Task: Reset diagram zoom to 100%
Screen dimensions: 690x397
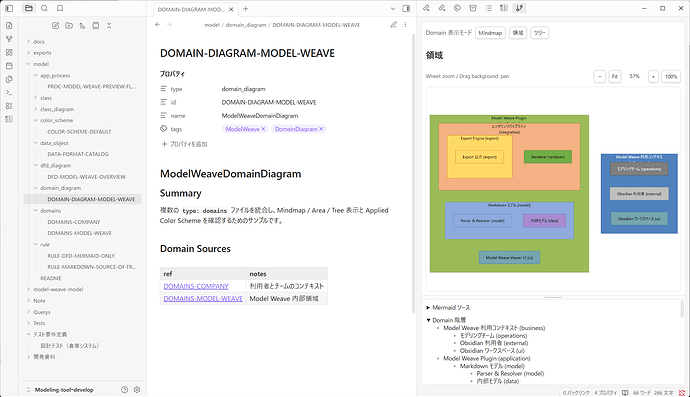Action: click(x=671, y=77)
